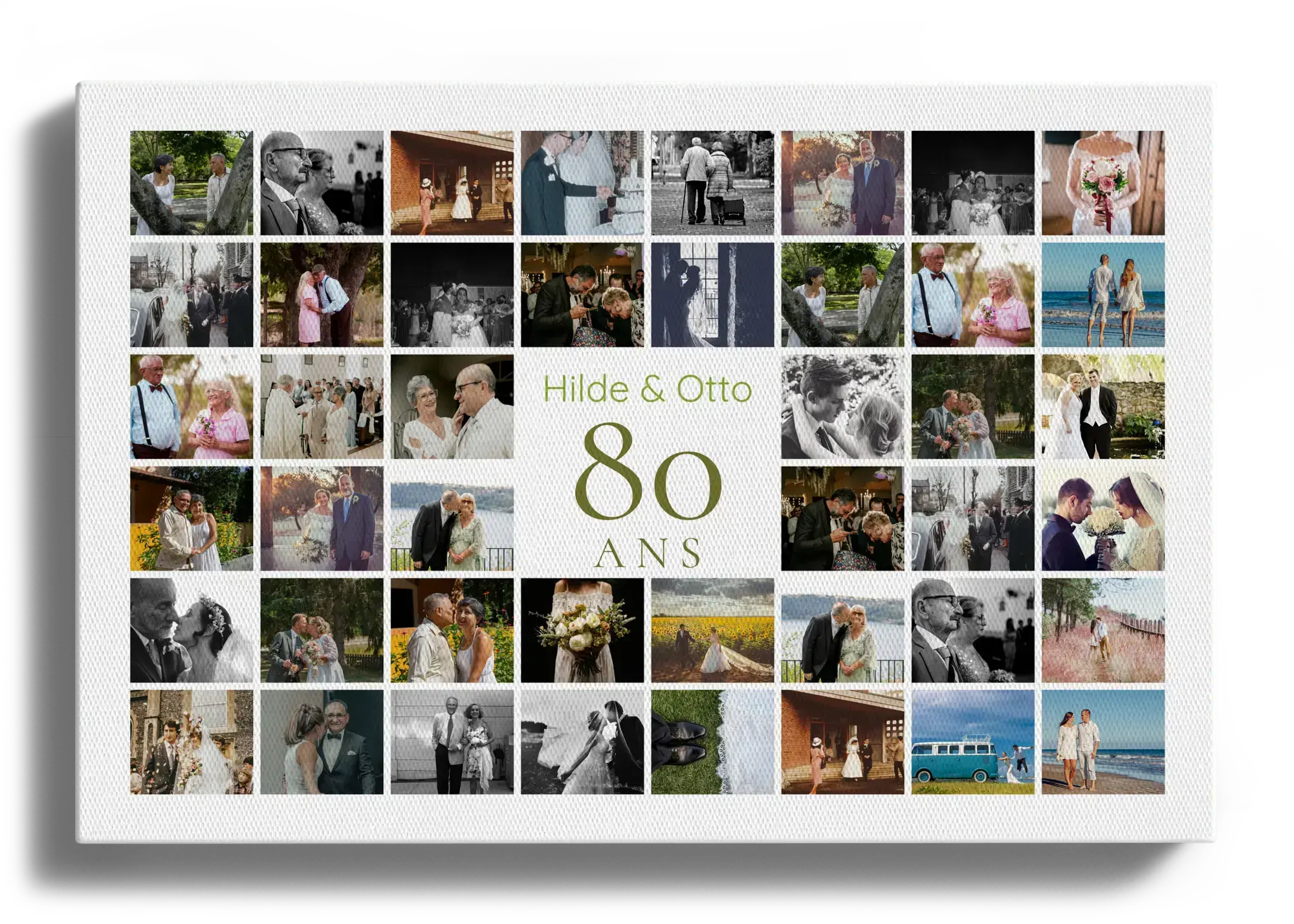Select the church confetti wedding photo
This screenshot has width=1294, height=924.
192,742
